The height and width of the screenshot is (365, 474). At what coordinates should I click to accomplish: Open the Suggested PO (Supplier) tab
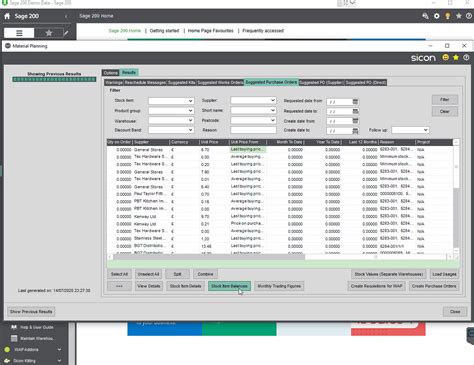pos(322,82)
